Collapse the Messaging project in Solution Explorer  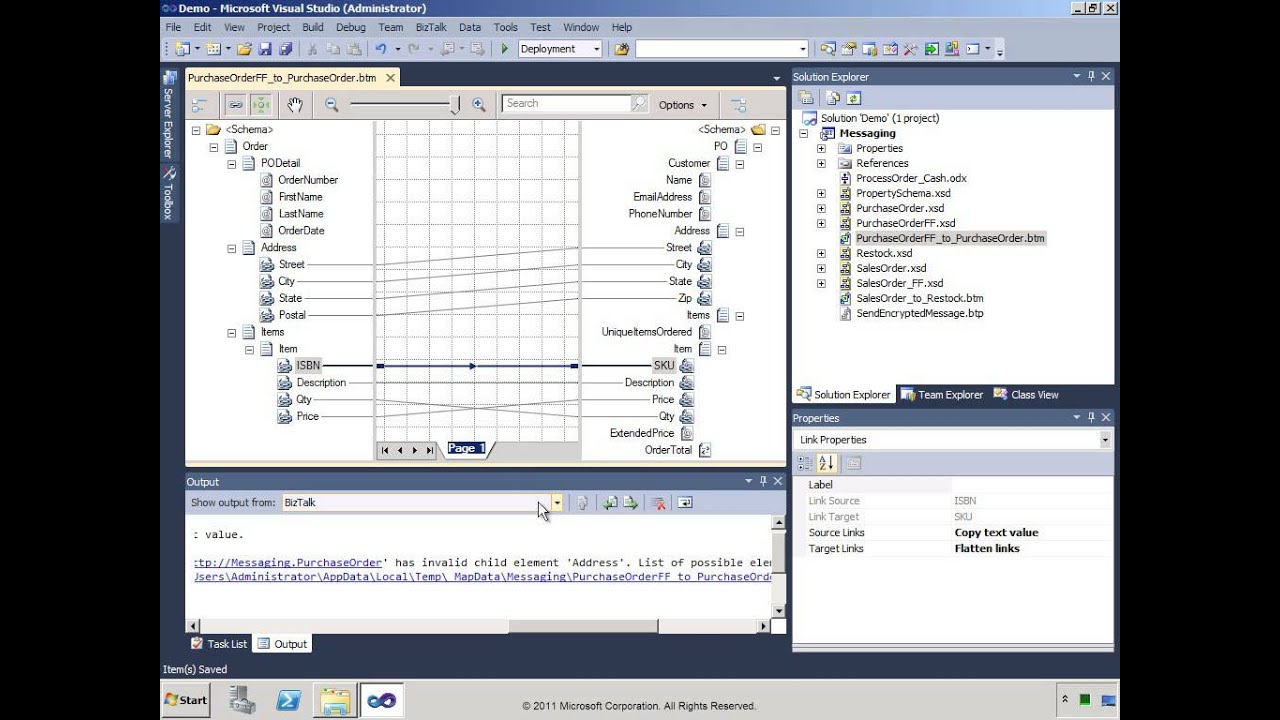pos(804,133)
